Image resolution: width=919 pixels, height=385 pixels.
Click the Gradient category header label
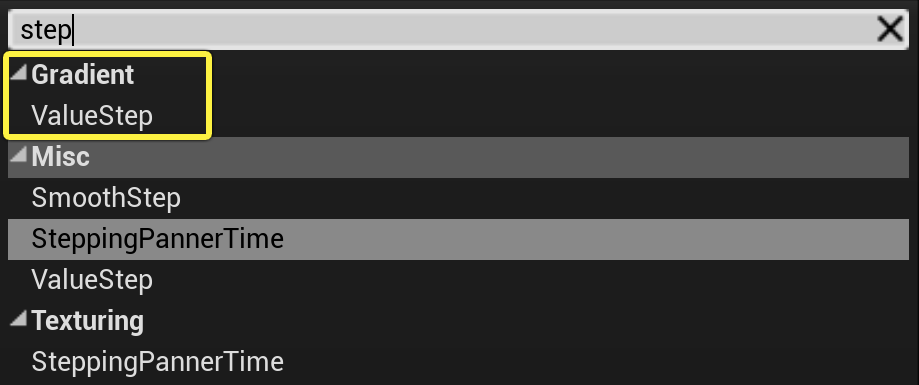point(83,75)
